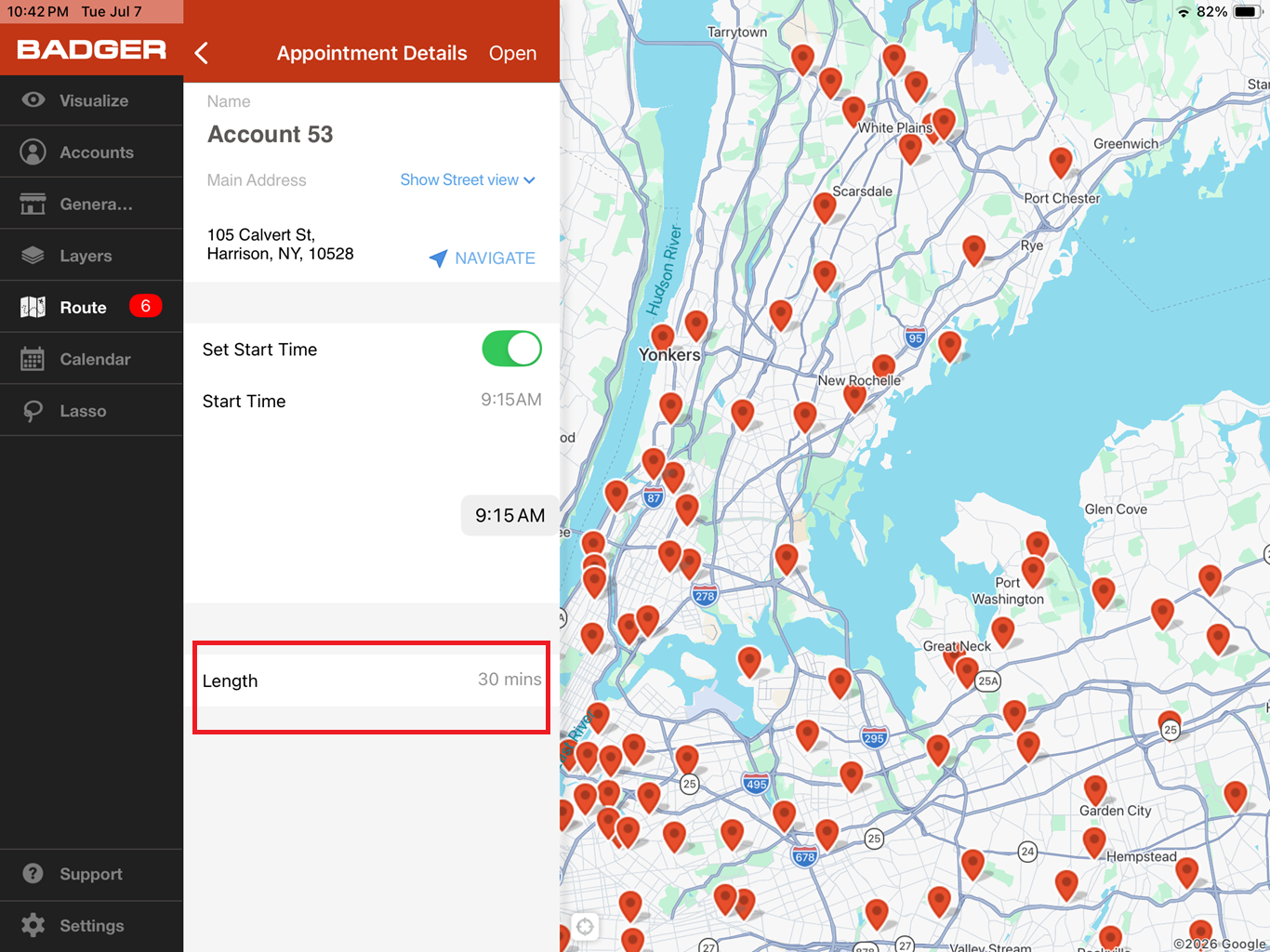This screenshot has height=952, width=1270.
Task: Tap the Account 53 name
Action: point(270,134)
